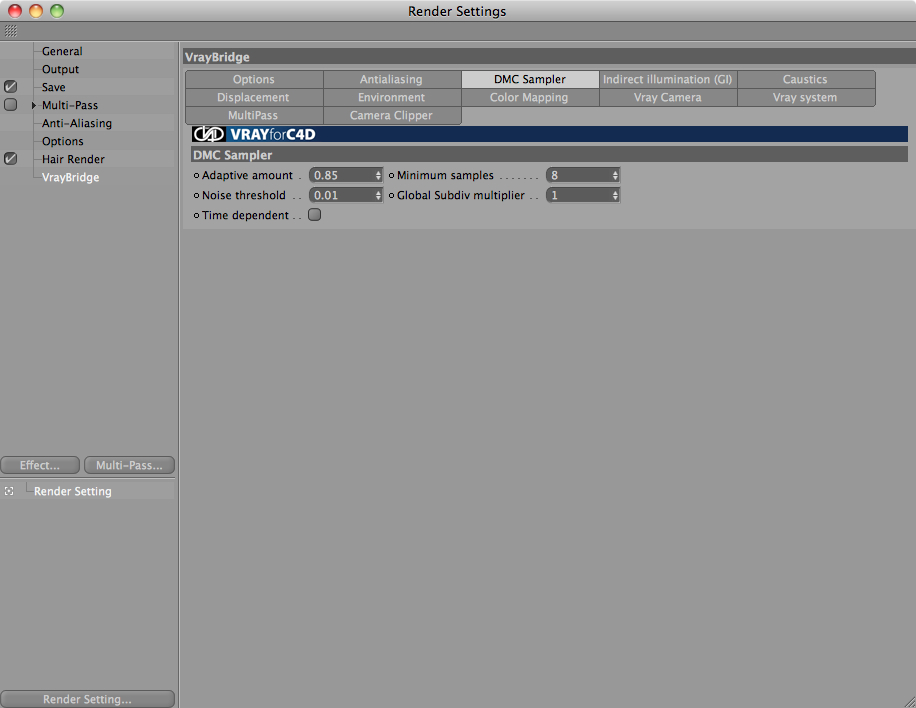
Task: Click the bottom Render Setting... button
Action: (87, 699)
